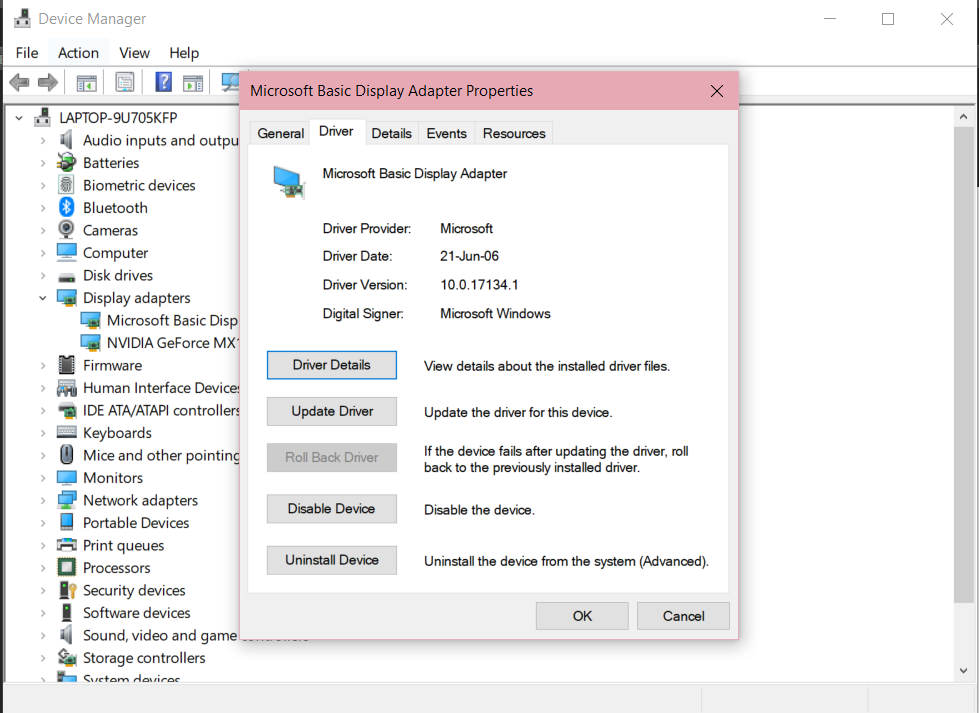Select the Print queues printer icon
This screenshot has width=979, height=713.
66,544
